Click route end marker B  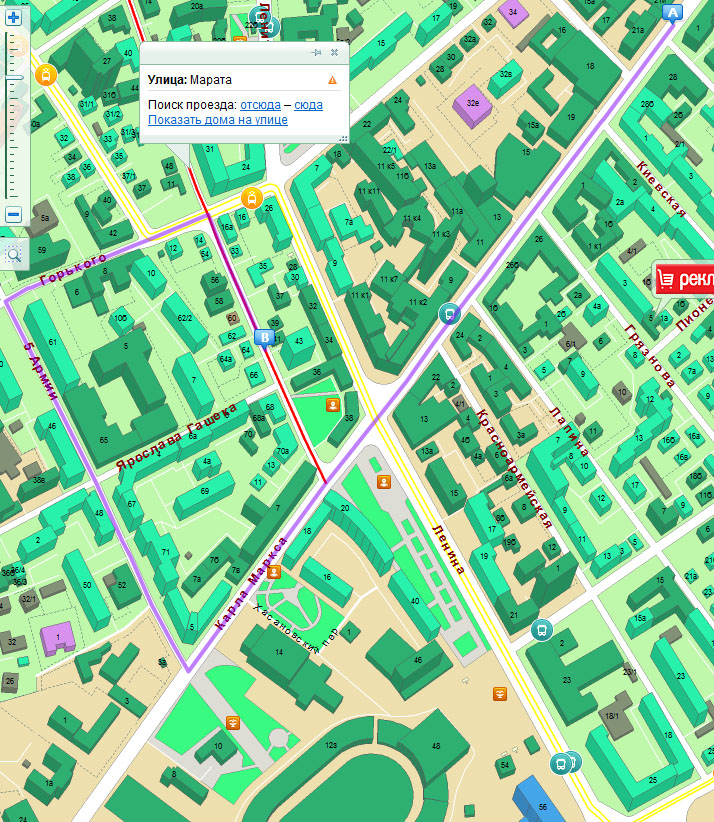click(x=264, y=339)
